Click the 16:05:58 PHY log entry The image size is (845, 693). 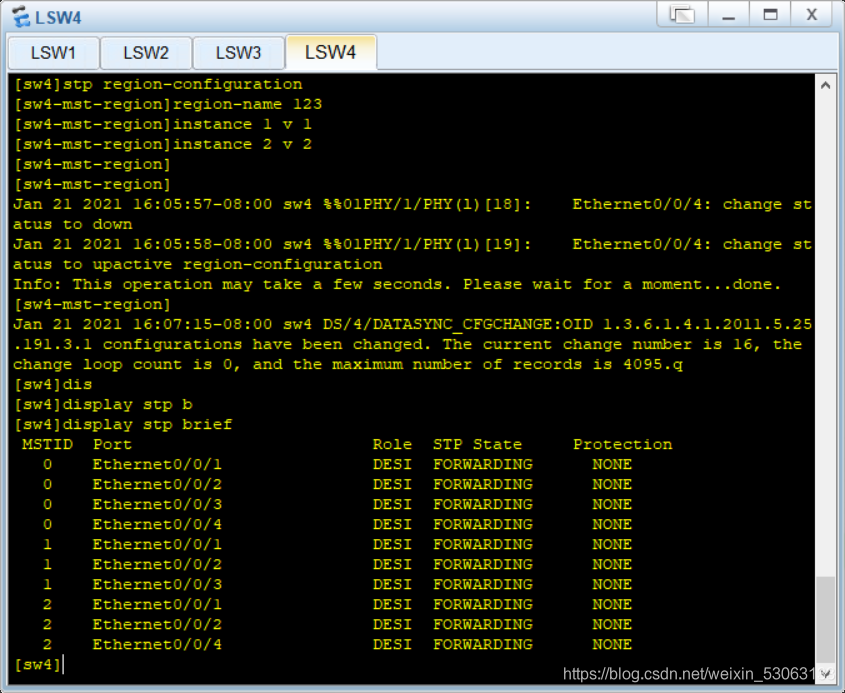coord(412,254)
